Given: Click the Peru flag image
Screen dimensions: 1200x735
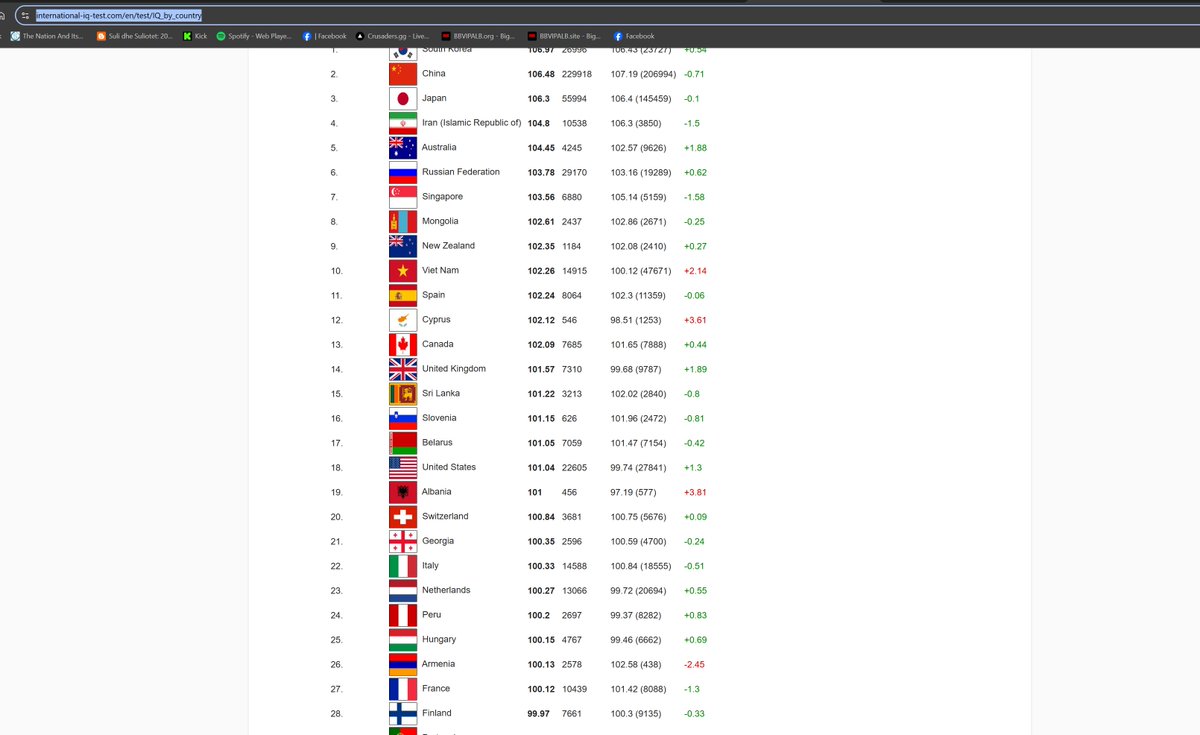Looking at the screenshot, I should (403, 615).
